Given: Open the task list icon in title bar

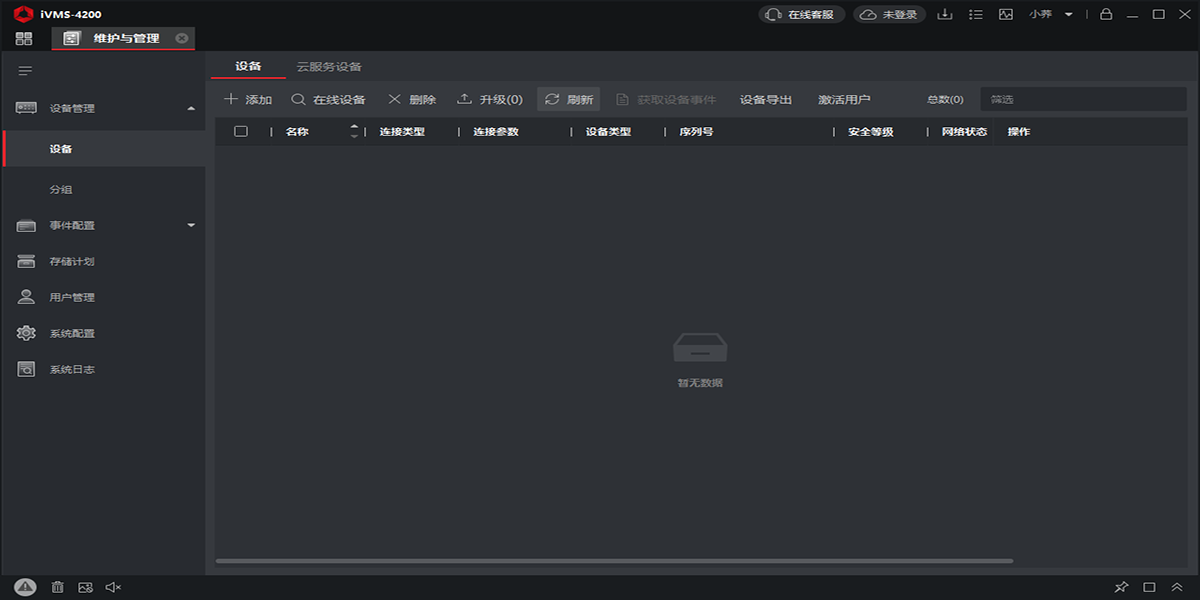Looking at the screenshot, I should point(976,15).
